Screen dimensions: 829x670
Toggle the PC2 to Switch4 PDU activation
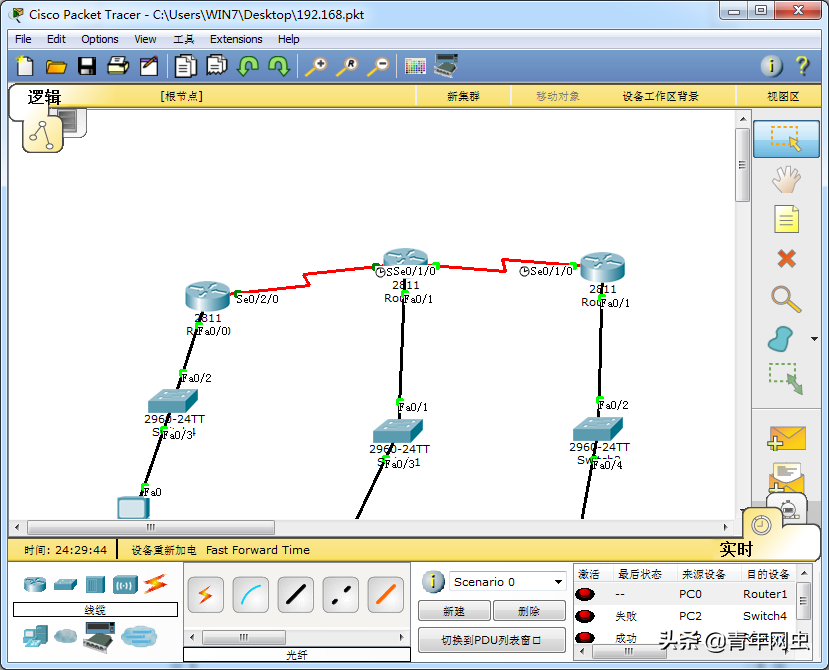[x=585, y=616]
